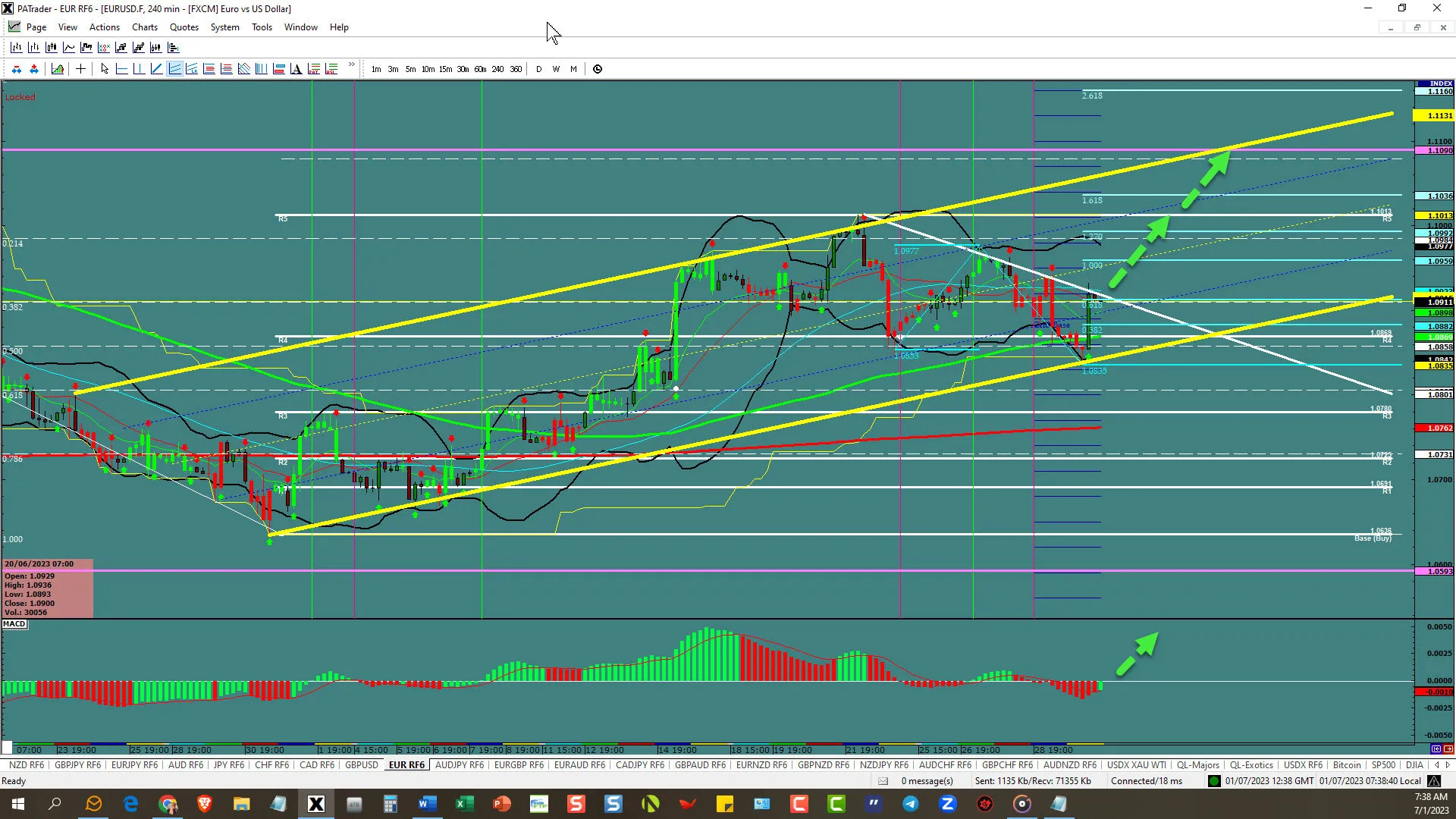Switch to Weekly (W) timeframe
Viewport: 1456px width, 819px height.
coord(556,69)
